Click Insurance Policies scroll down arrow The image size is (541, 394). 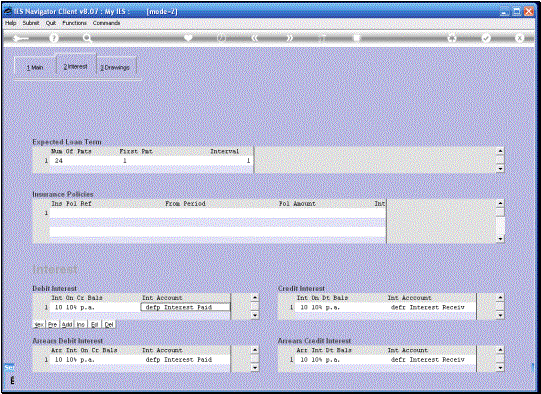(500, 239)
